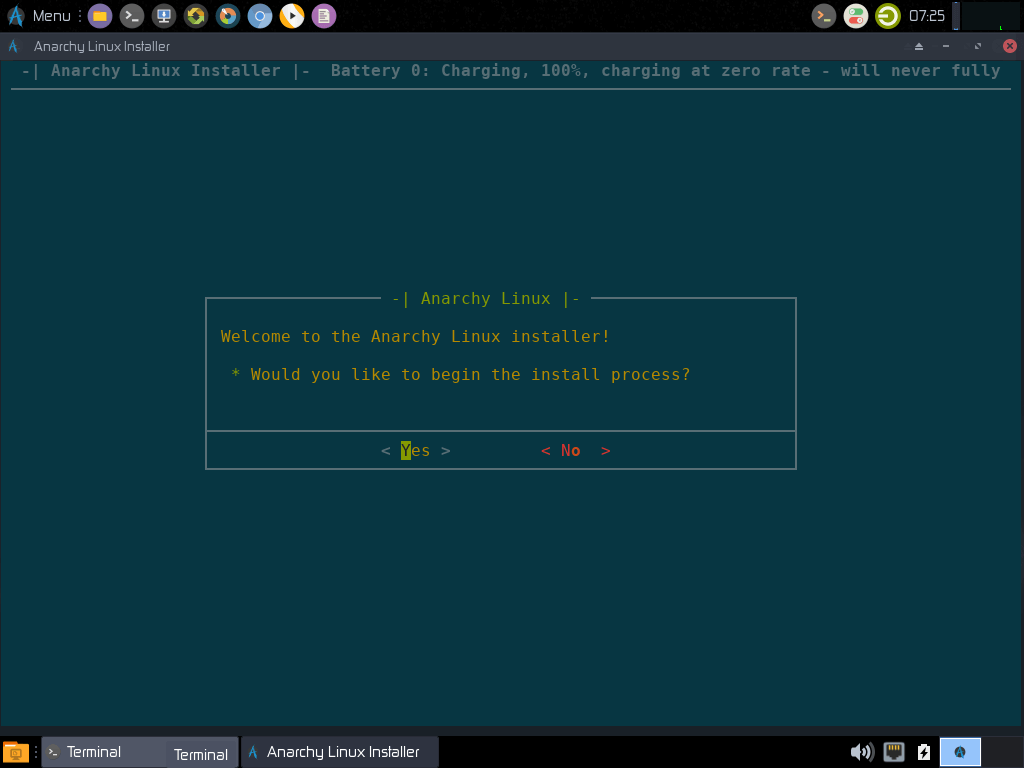The width and height of the screenshot is (1024, 768).
Task: Open the green-yellow swirl launcher icon
Action: pos(196,16)
